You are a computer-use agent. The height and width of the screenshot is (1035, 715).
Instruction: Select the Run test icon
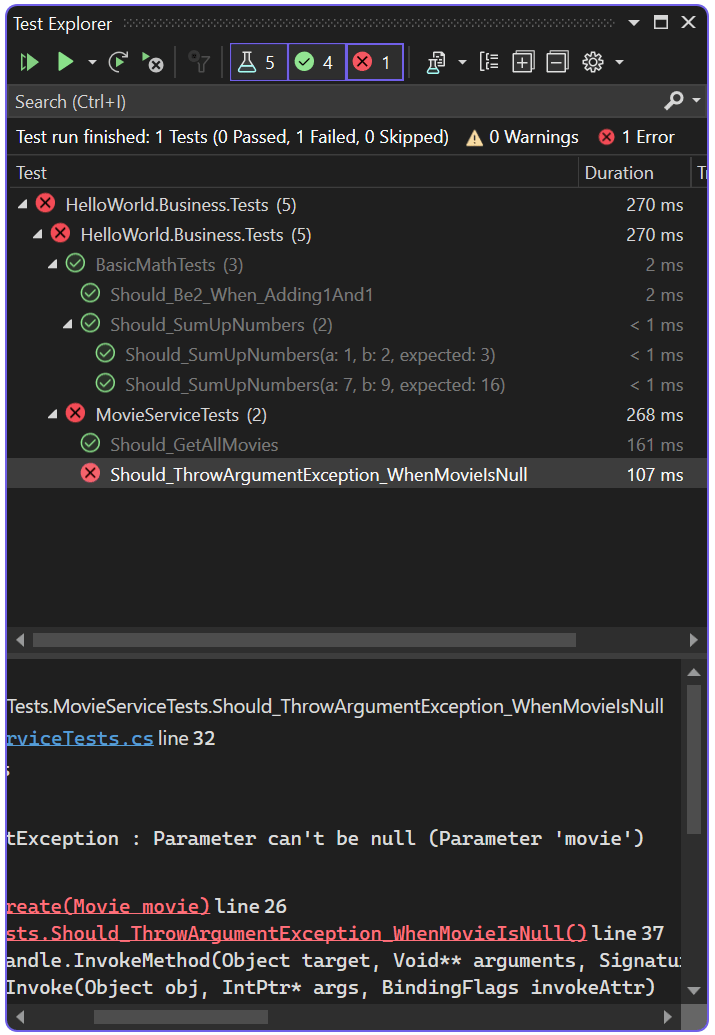pos(63,62)
